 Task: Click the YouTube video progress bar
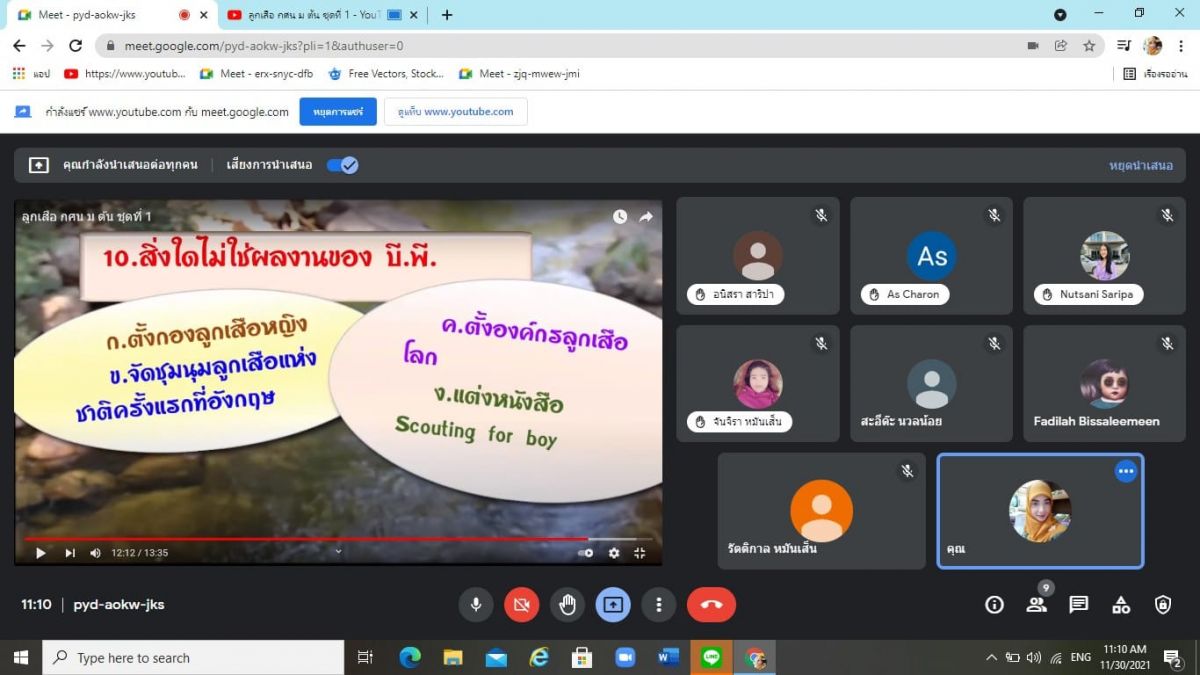tap(300, 539)
